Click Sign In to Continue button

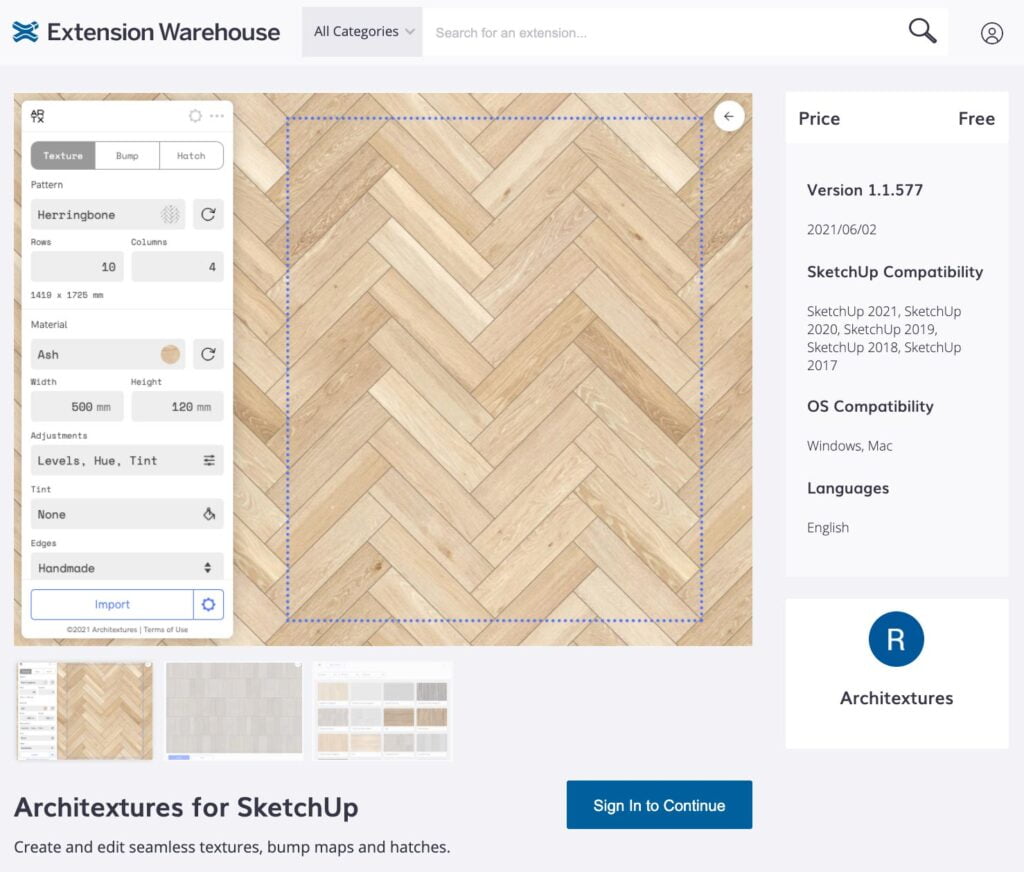click(659, 805)
